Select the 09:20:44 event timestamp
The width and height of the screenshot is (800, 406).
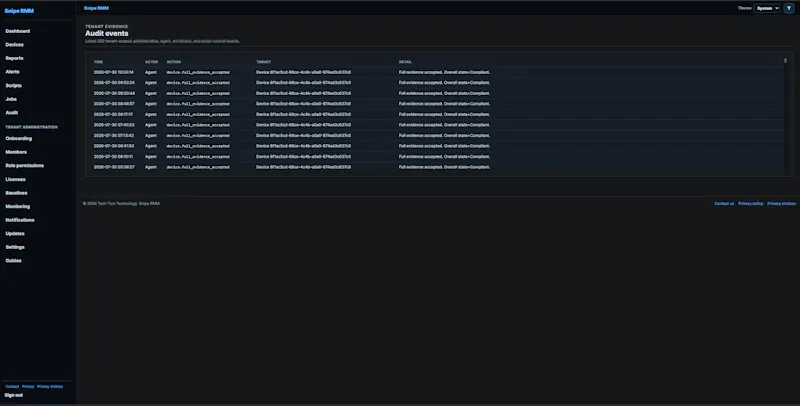114,93
